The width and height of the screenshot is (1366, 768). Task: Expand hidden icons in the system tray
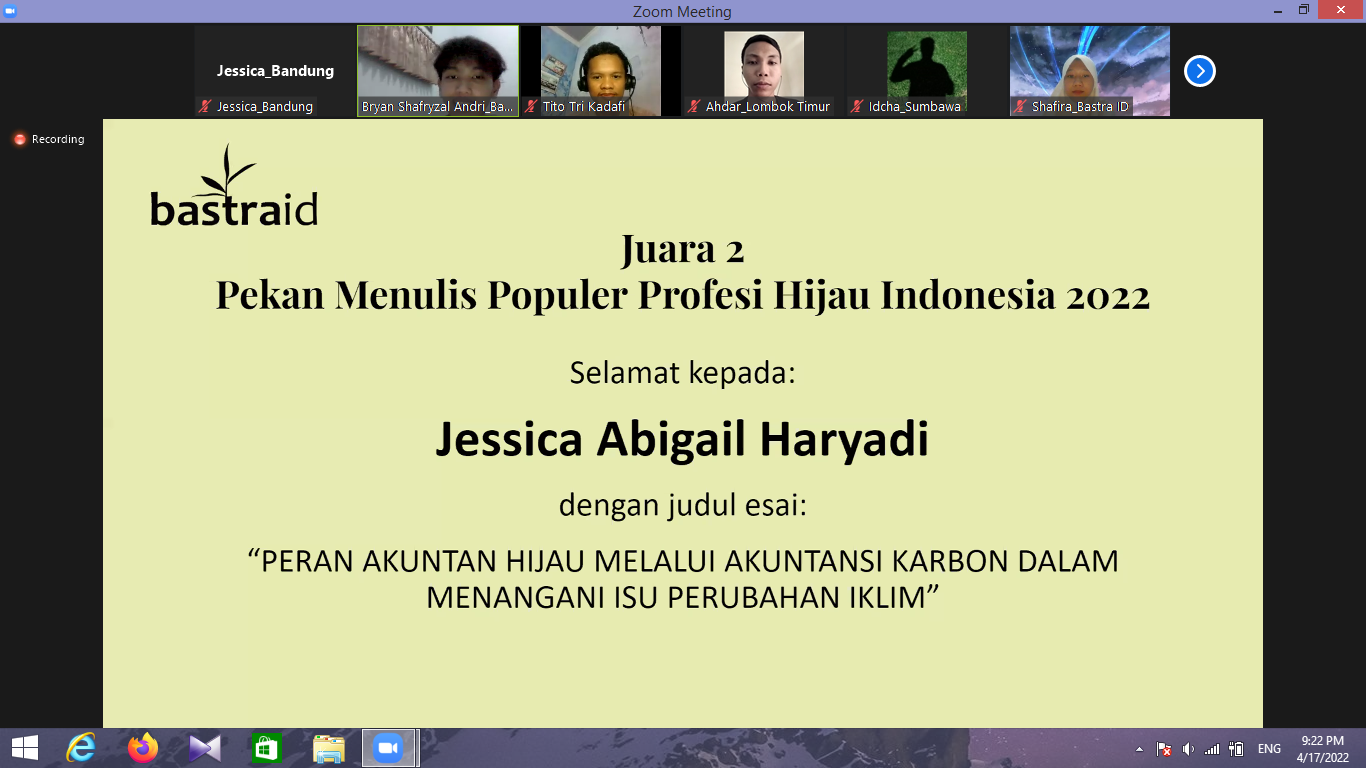(1140, 748)
